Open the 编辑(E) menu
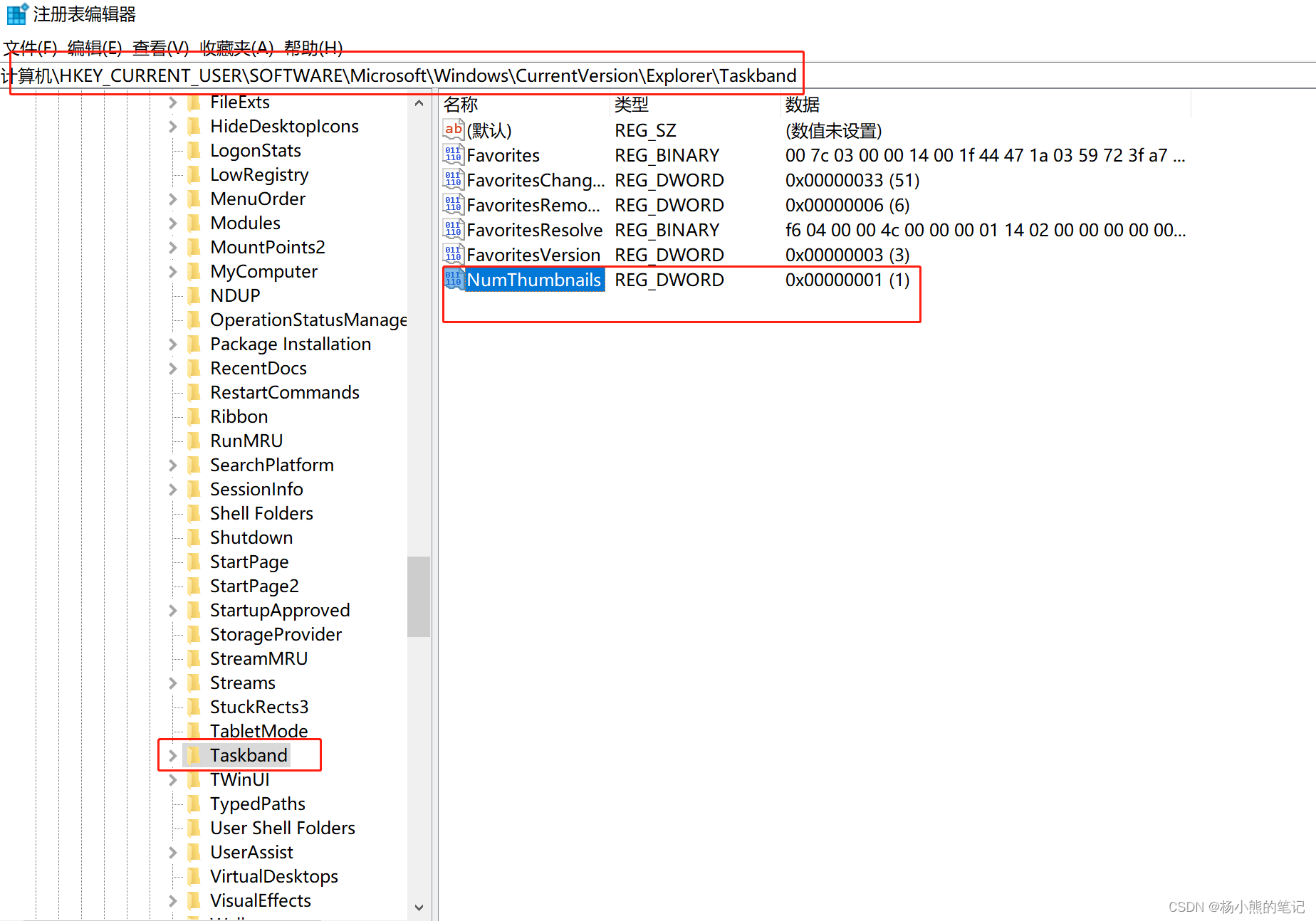The image size is (1316, 921). tap(95, 48)
